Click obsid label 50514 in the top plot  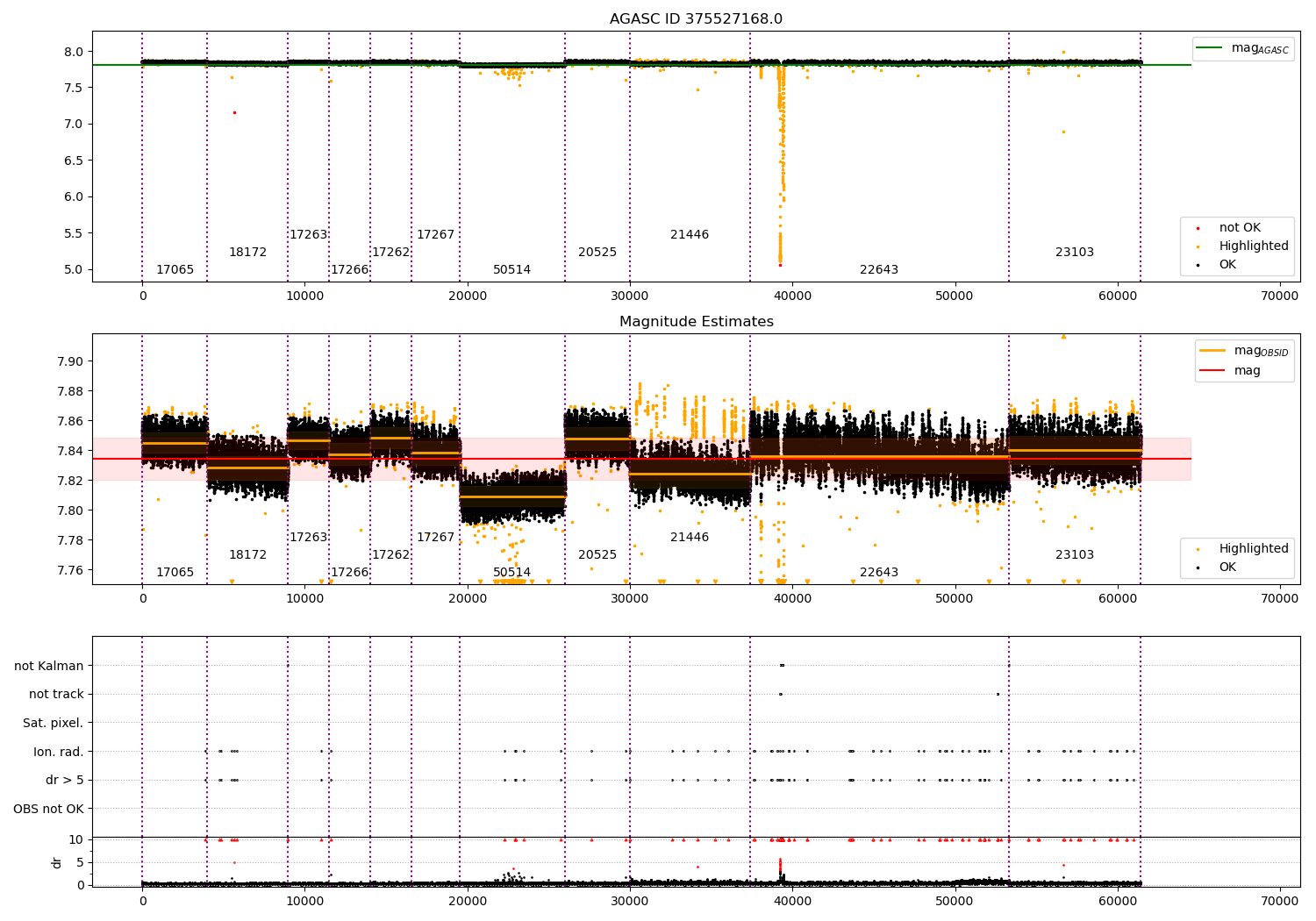pyautogui.click(x=511, y=270)
